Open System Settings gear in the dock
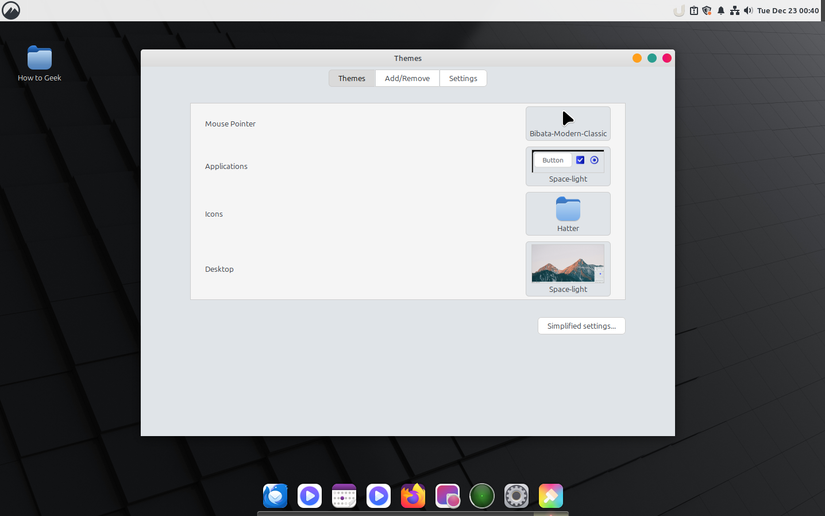The width and height of the screenshot is (825, 516). pos(516,495)
